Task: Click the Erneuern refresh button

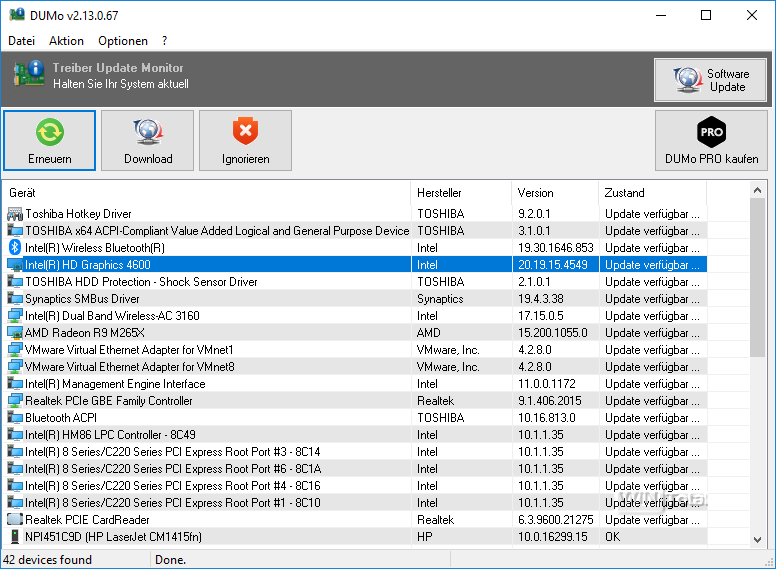Action: (x=49, y=141)
